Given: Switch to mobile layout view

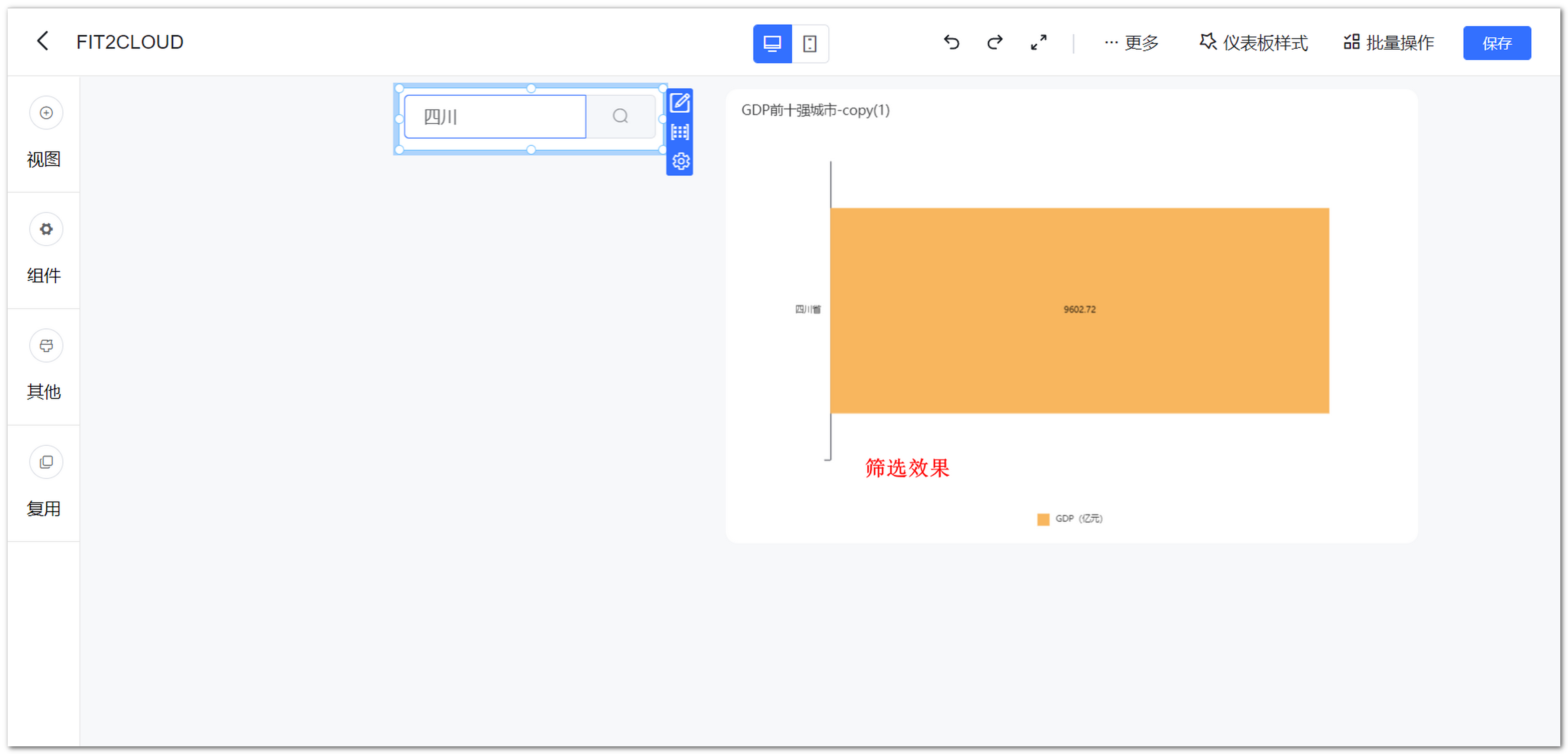Looking at the screenshot, I should (x=809, y=44).
